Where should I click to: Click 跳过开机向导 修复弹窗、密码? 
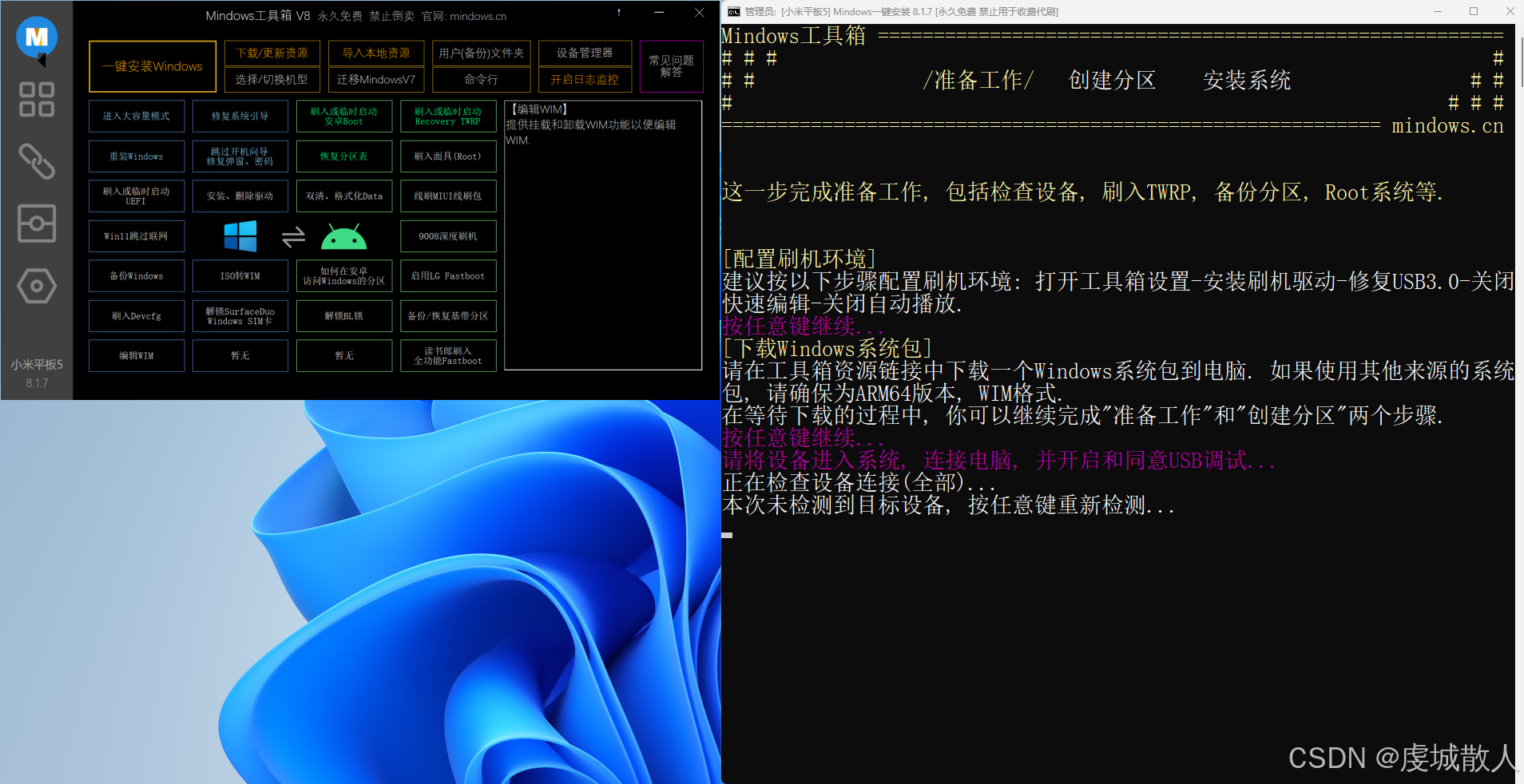[x=240, y=156]
